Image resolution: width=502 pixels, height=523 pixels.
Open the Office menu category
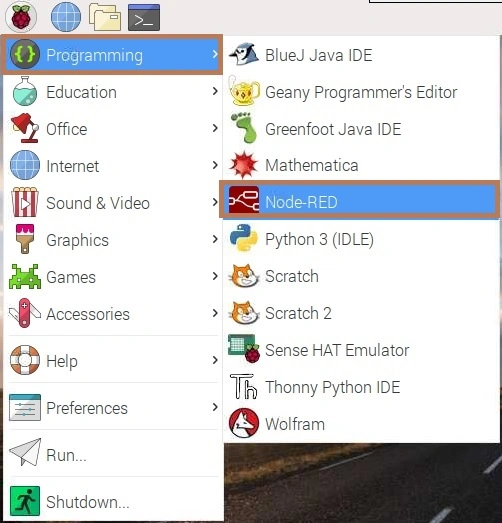pos(112,128)
